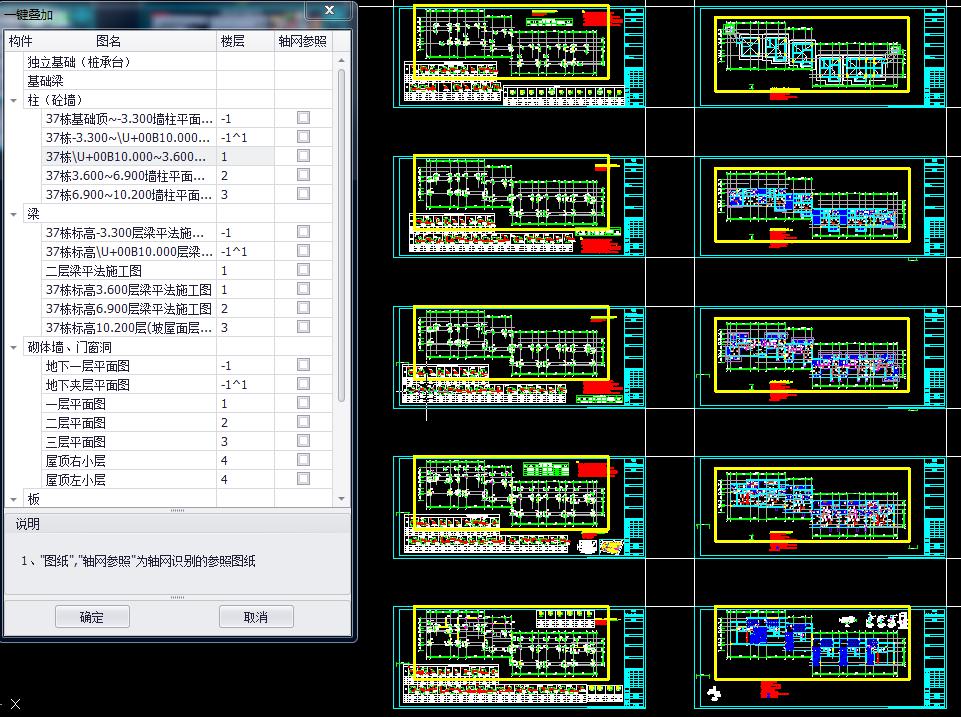Tick 轴网参照 for 屋顶右小层

[303, 460]
